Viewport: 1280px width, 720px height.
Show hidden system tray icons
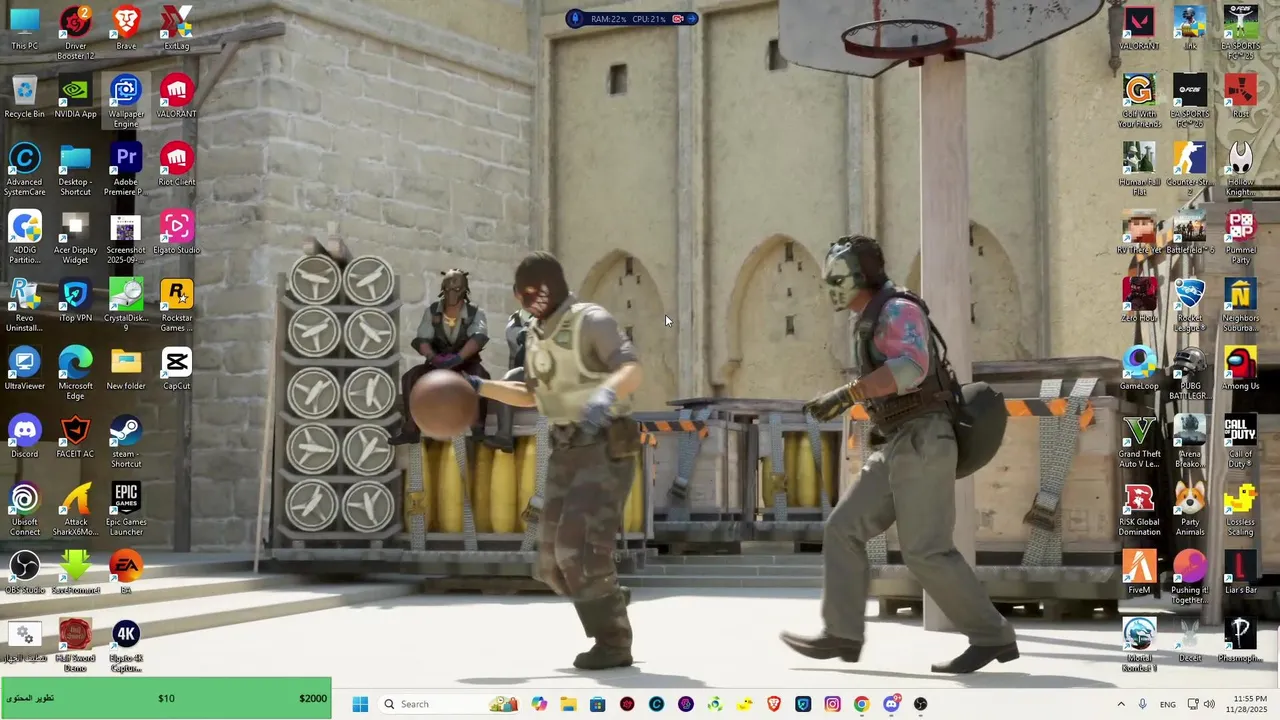click(x=1120, y=704)
